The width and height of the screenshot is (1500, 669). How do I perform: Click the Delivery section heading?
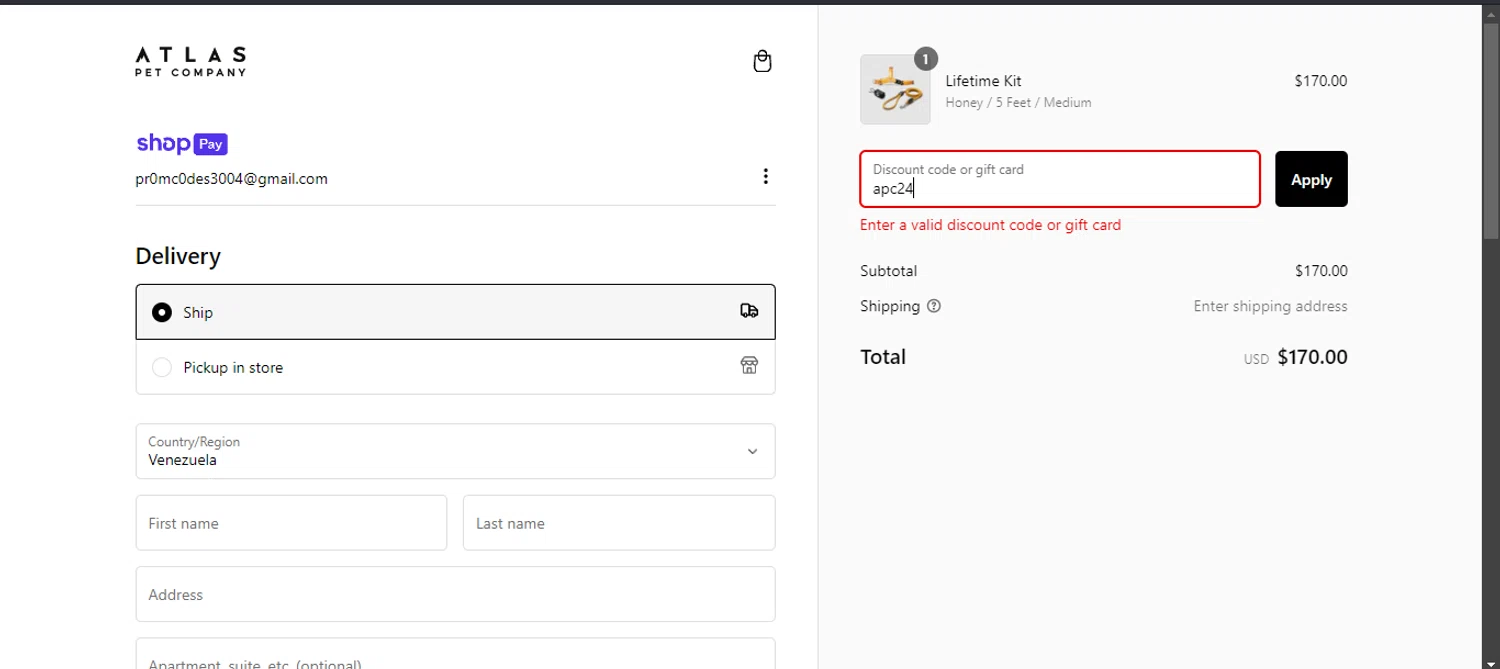[x=178, y=256]
